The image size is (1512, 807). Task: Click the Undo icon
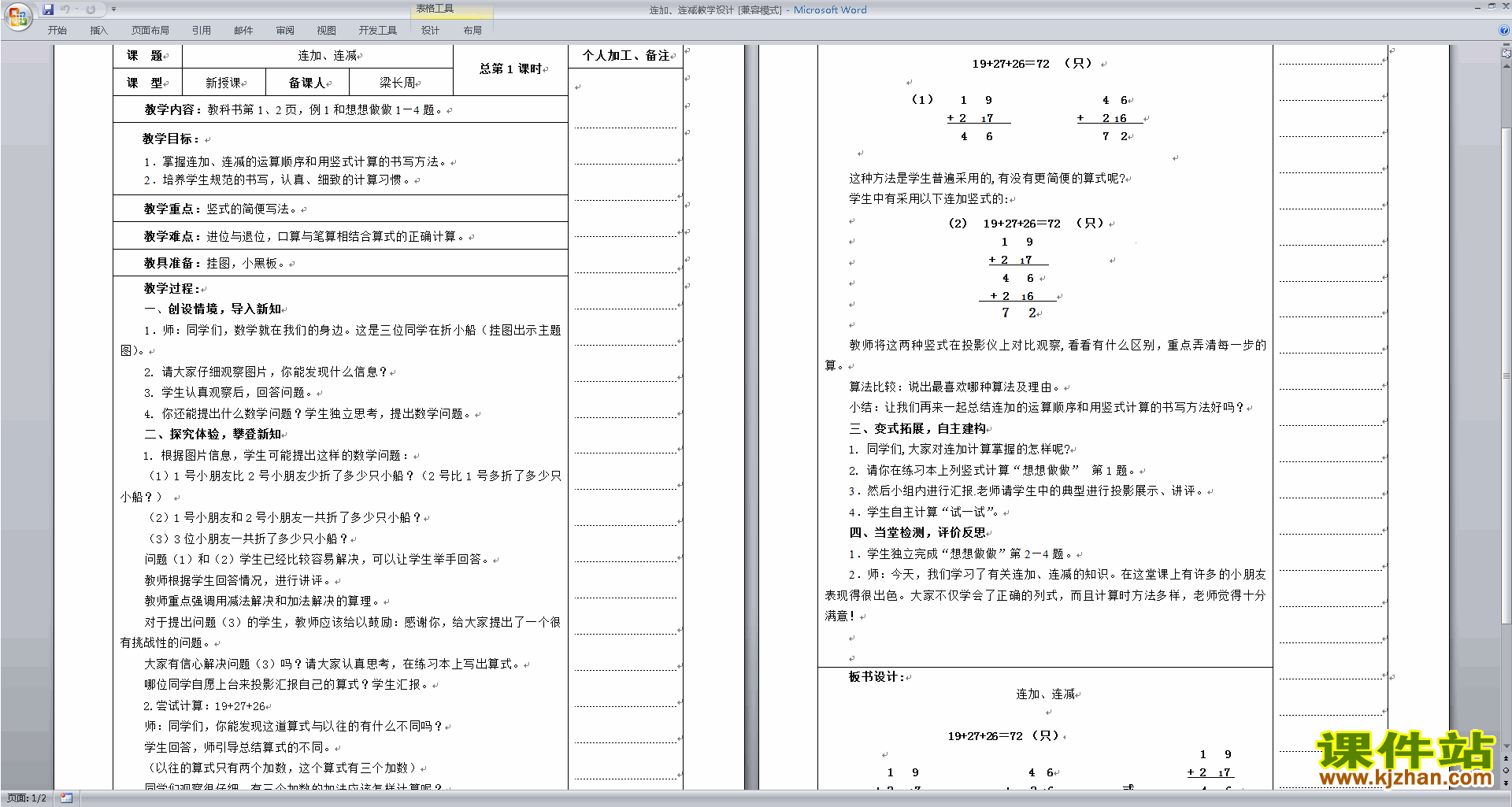(65, 9)
